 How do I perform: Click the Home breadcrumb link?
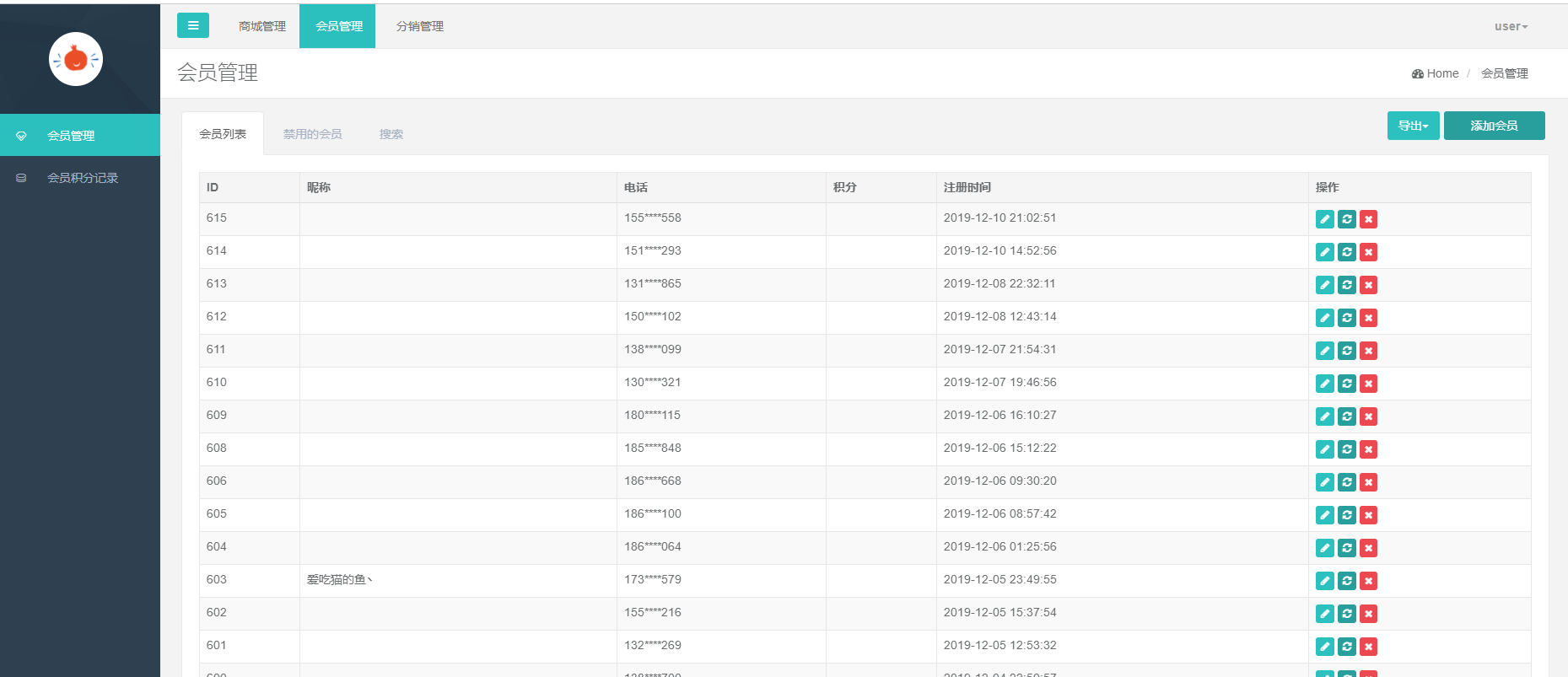1436,73
